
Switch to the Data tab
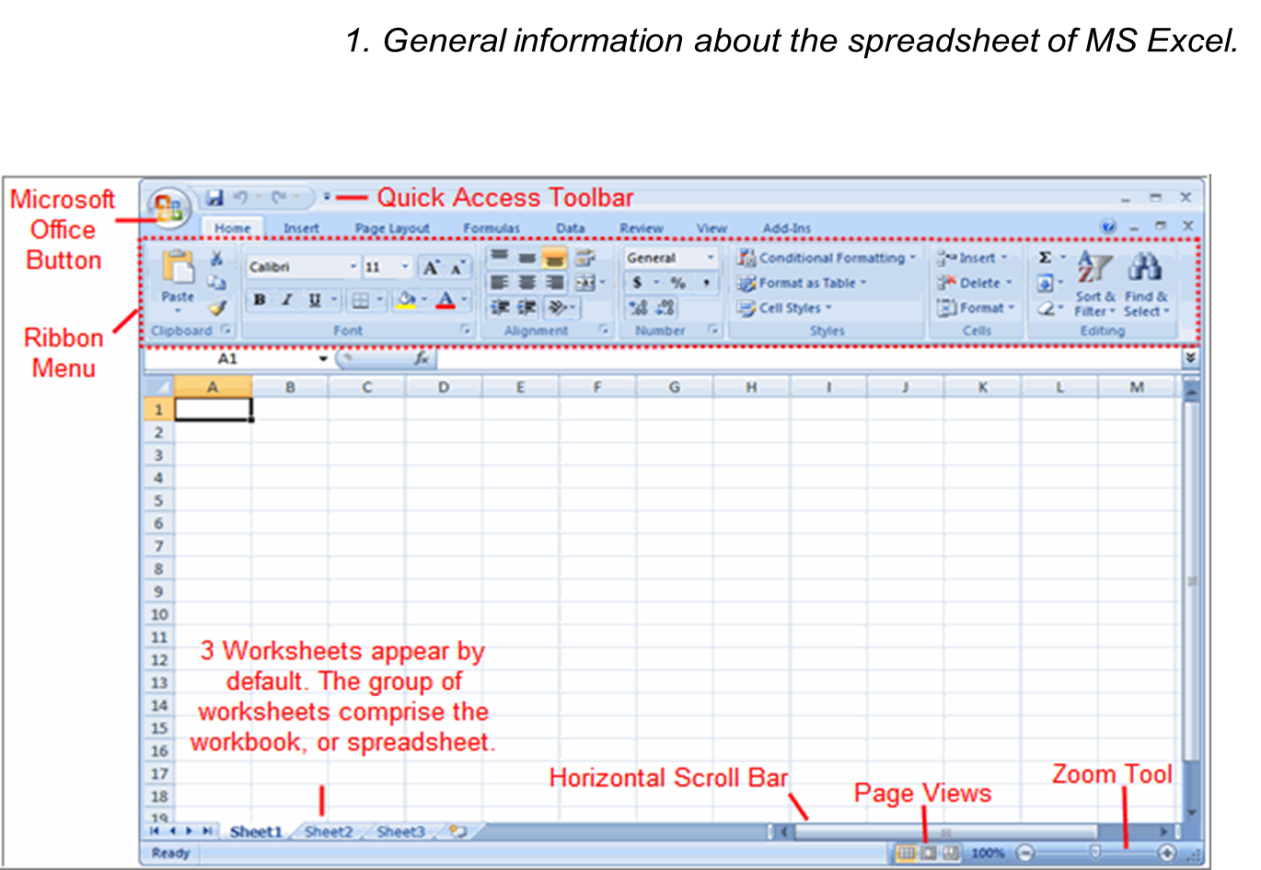[570, 228]
